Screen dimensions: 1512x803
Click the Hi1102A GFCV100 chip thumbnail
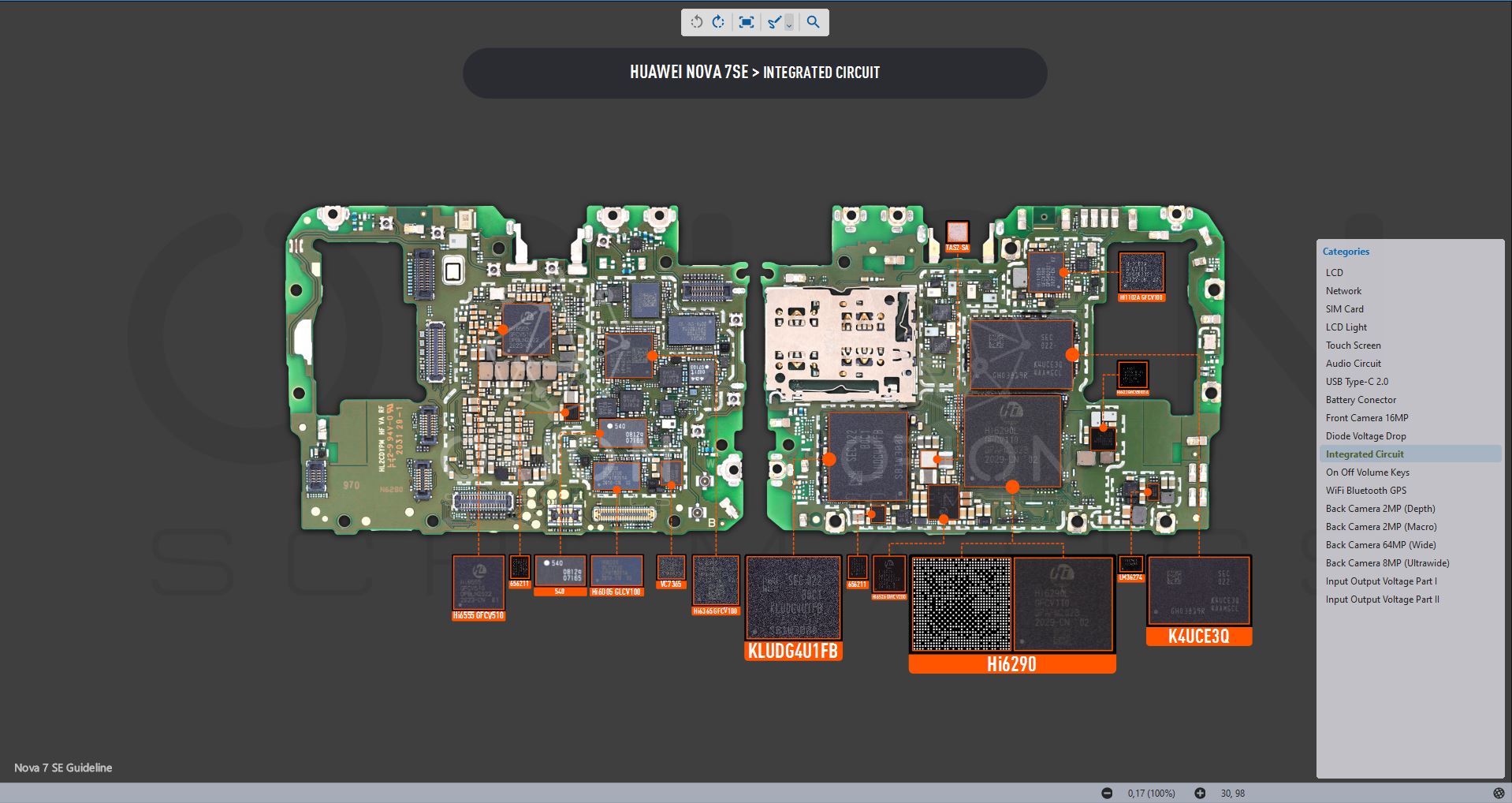click(x=1141, y=272)
